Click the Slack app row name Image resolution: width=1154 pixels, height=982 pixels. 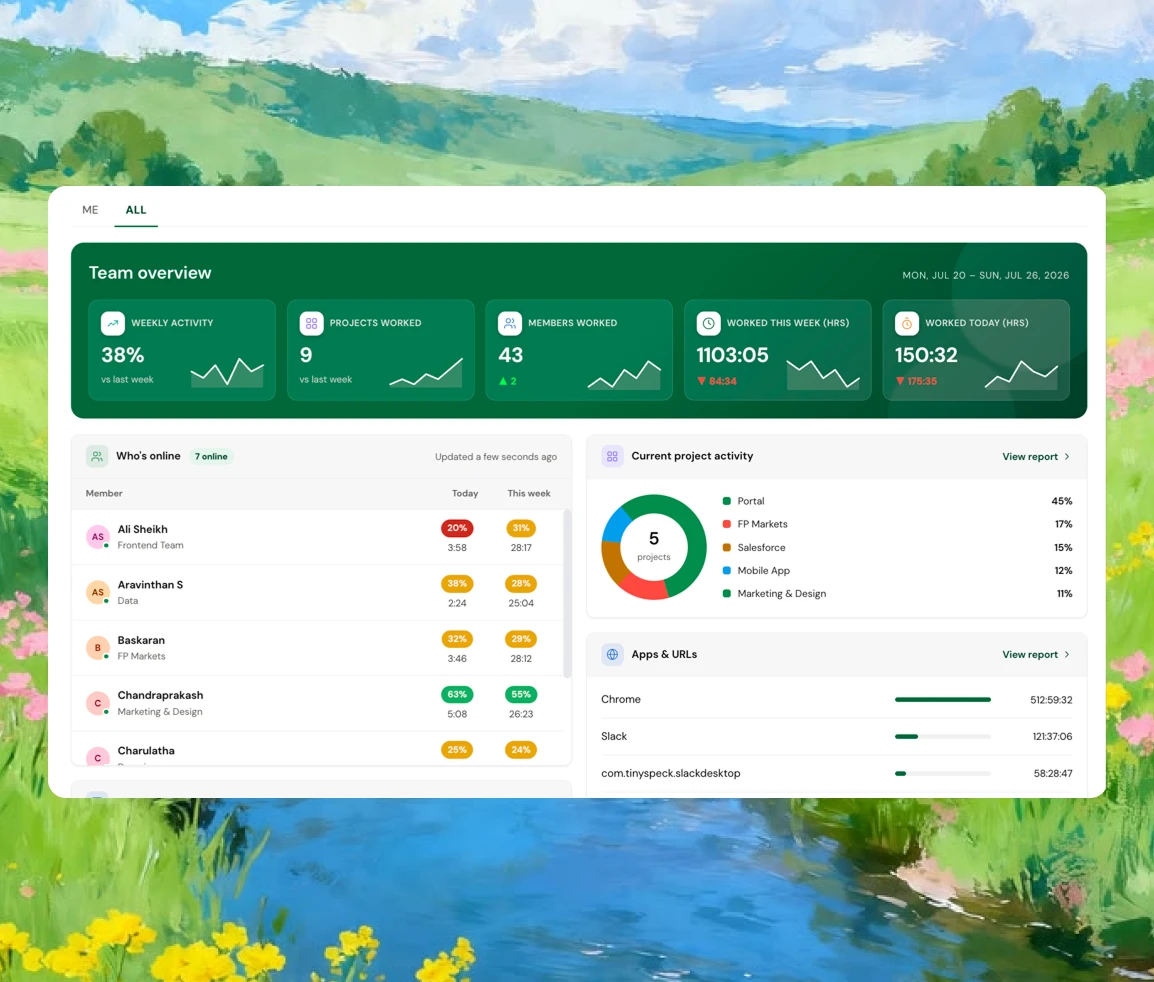(614, 736)
